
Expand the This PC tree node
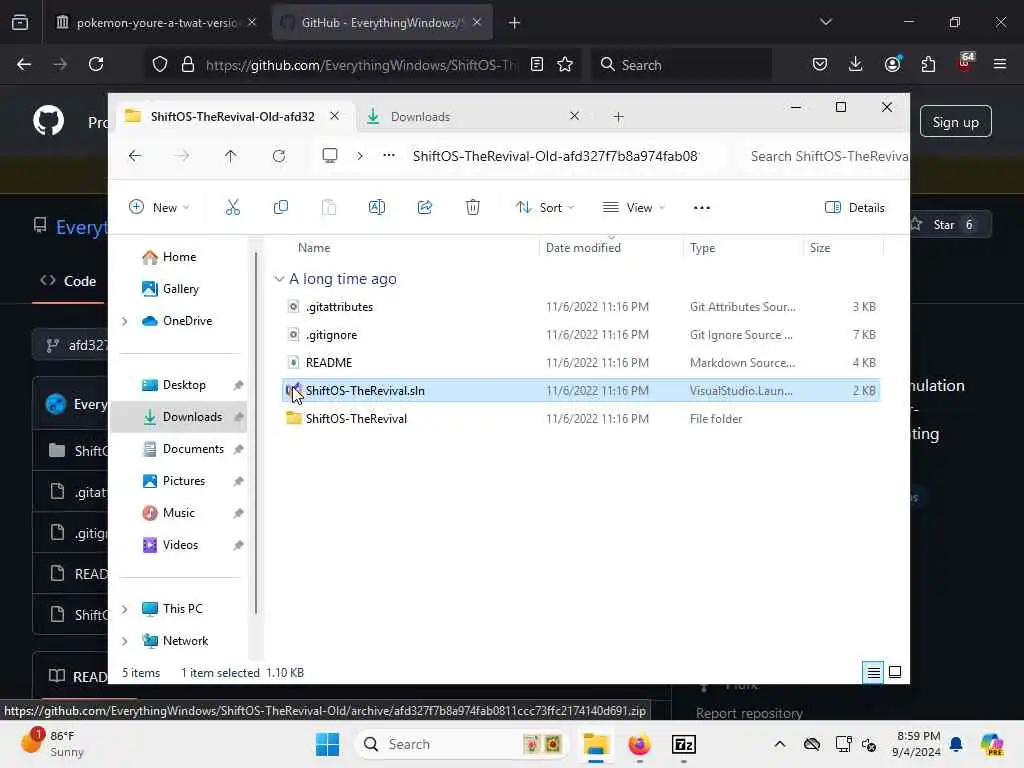tap(125, 609)
